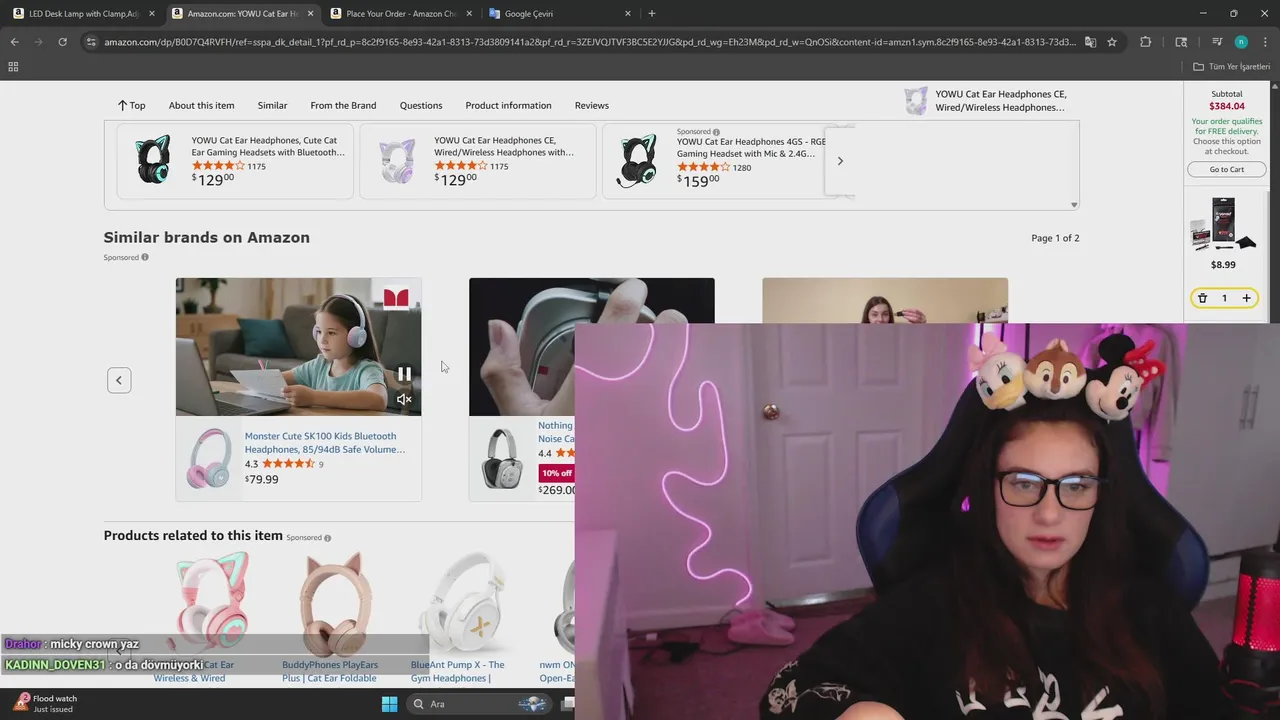The height and width of the screenshot is (720, 1280).
Task: Click the Sponsored info icon under Similar brands
Action: [x=145, y=258]
